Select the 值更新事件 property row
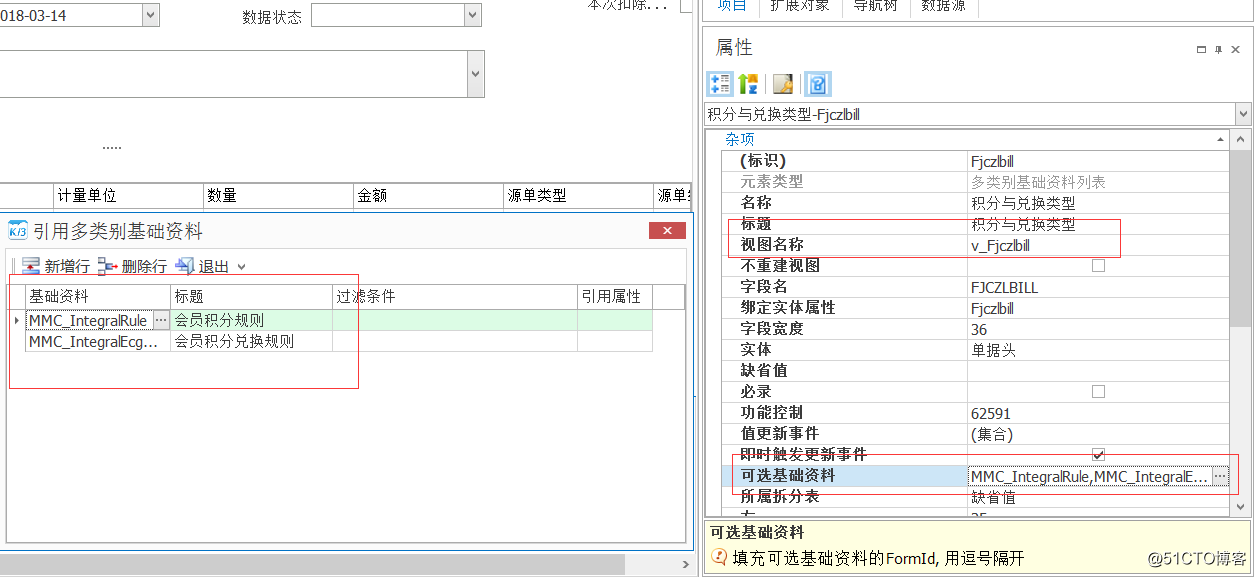1256x577 pixels. (x=975, y=434)
